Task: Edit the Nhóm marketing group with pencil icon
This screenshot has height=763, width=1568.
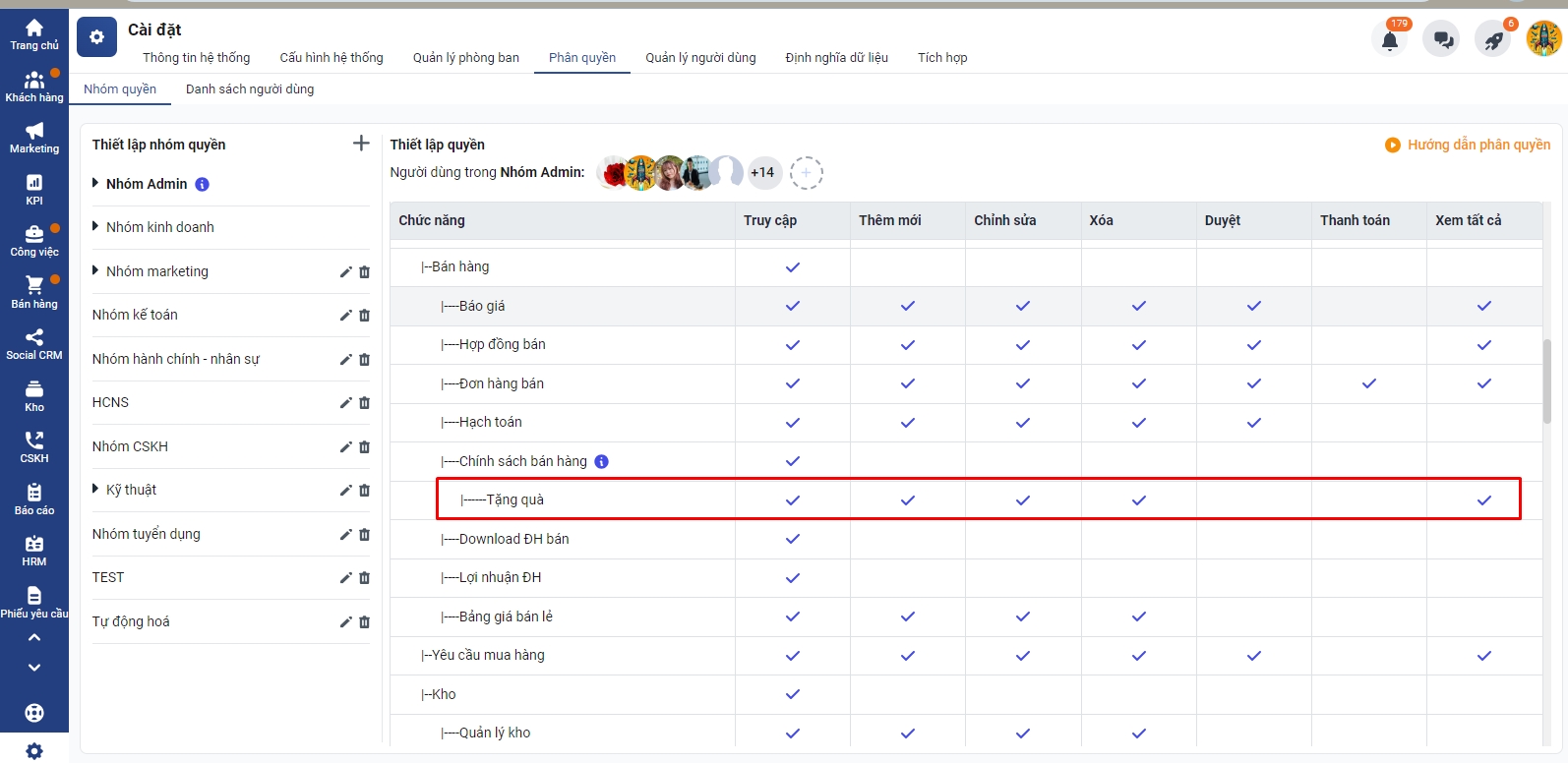Action: (345, 272)
